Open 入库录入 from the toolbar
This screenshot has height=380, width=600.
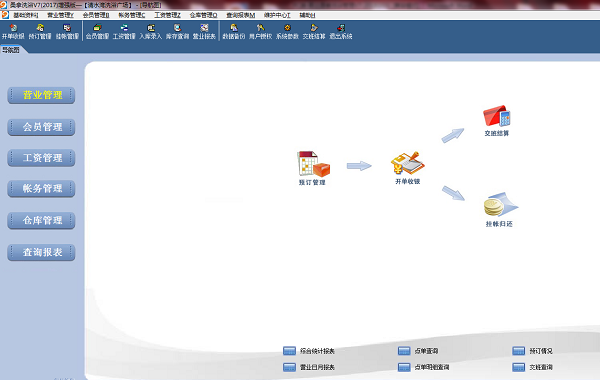[x=151, y=32]
